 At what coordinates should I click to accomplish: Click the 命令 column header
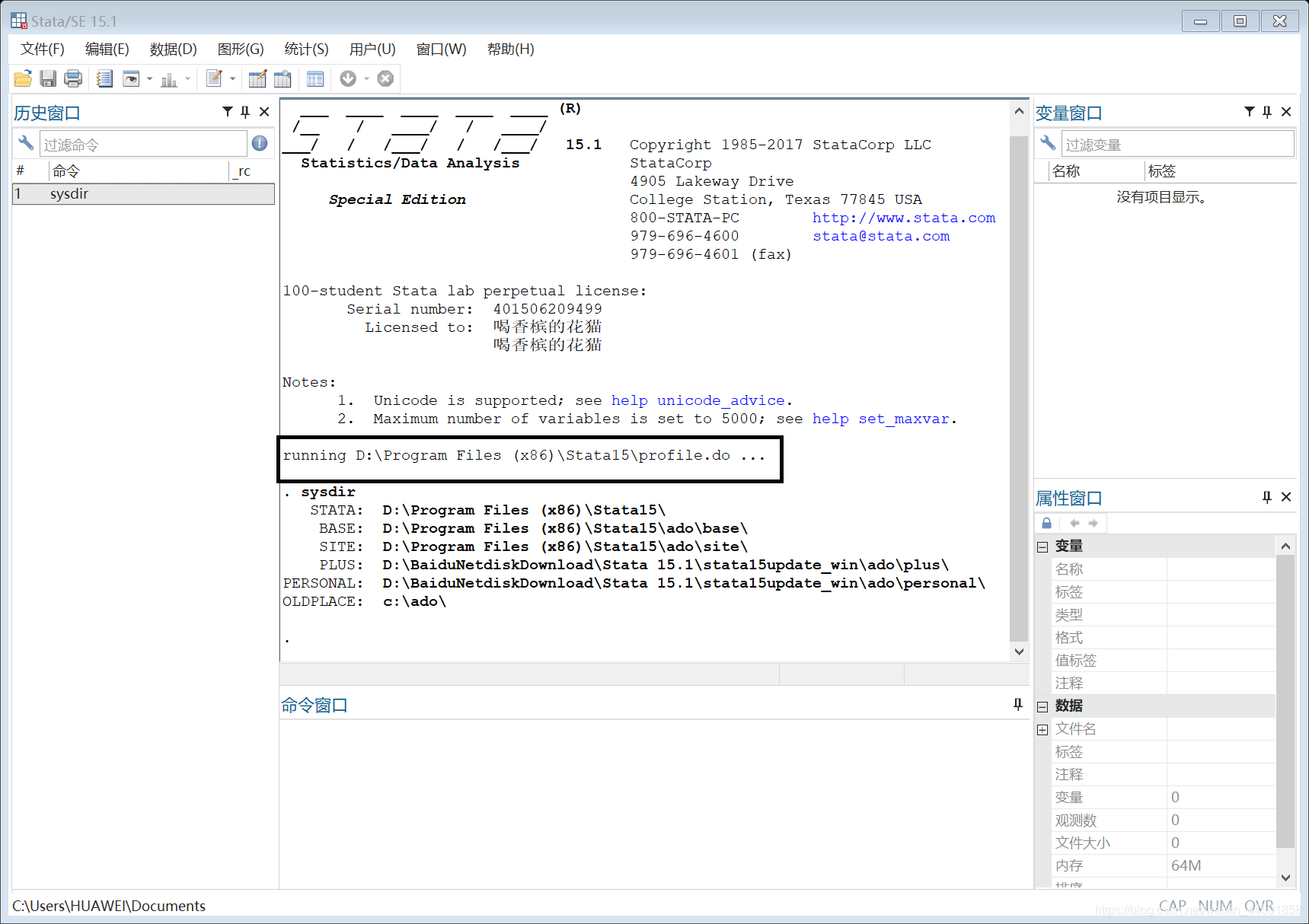[139, 171]
